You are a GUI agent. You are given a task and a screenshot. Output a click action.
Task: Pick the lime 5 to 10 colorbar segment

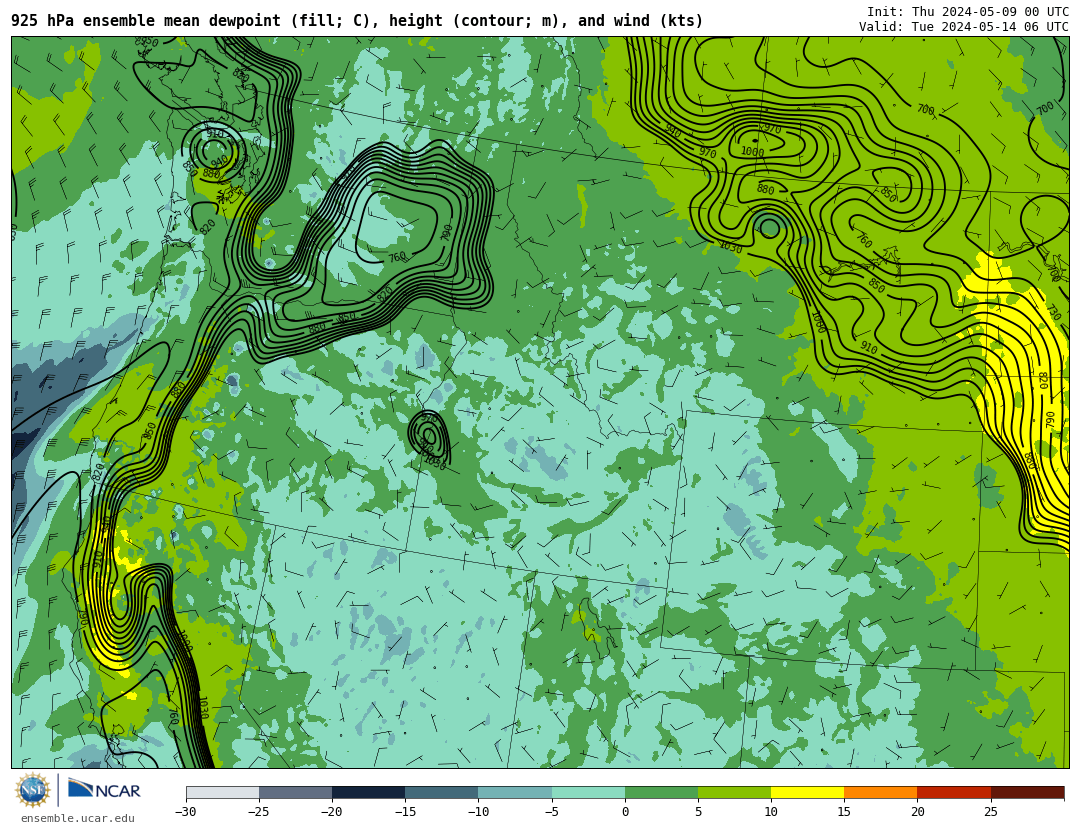pyautogui.click(x=734, y=793)
